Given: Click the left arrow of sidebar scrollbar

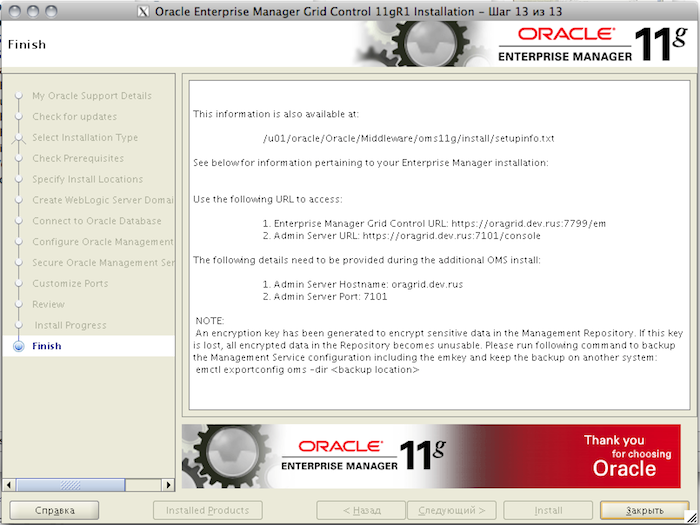Looking at the screenshot, I should click(9, 485).
